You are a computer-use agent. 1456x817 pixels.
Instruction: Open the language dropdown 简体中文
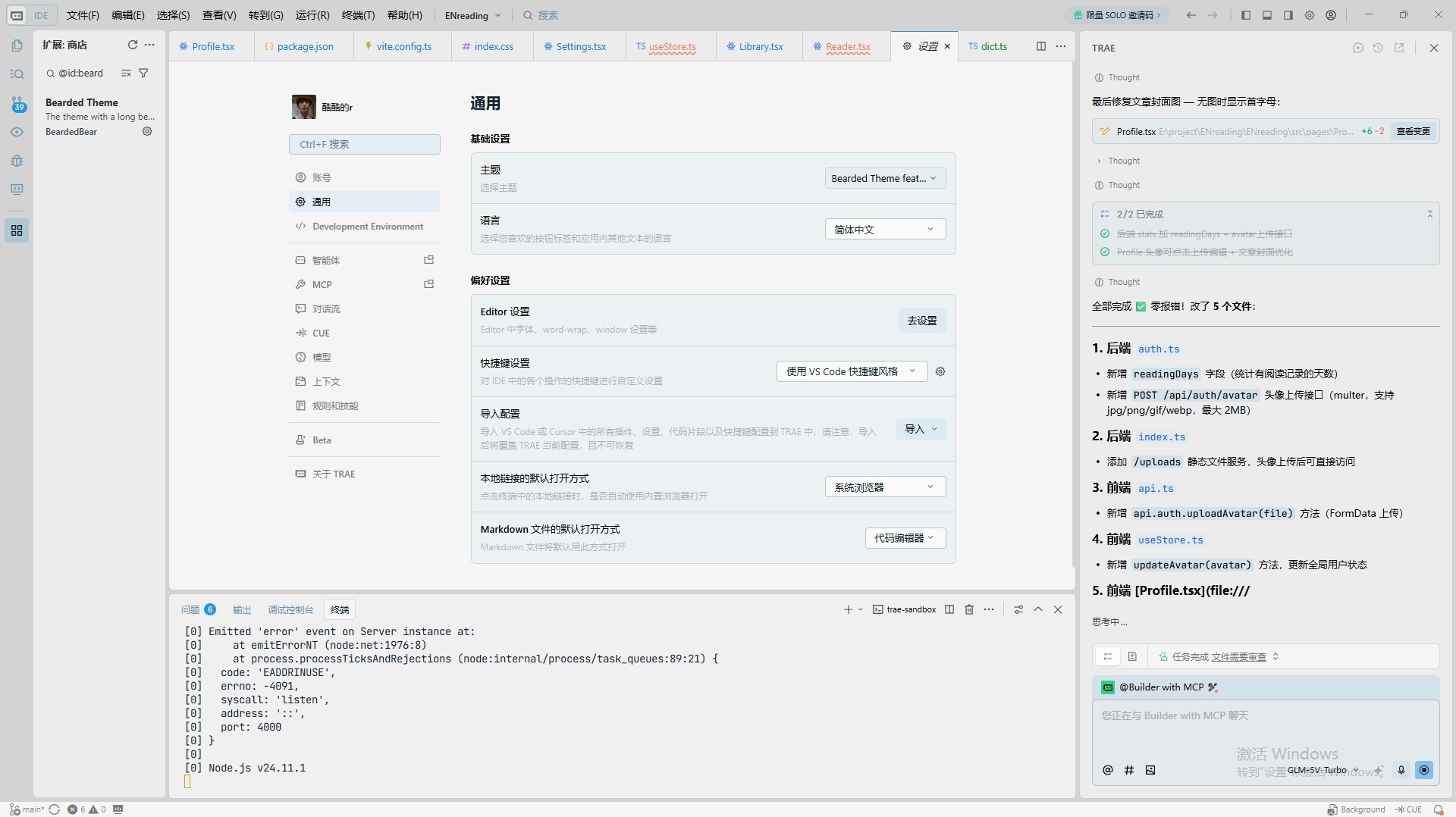point(884,230)
